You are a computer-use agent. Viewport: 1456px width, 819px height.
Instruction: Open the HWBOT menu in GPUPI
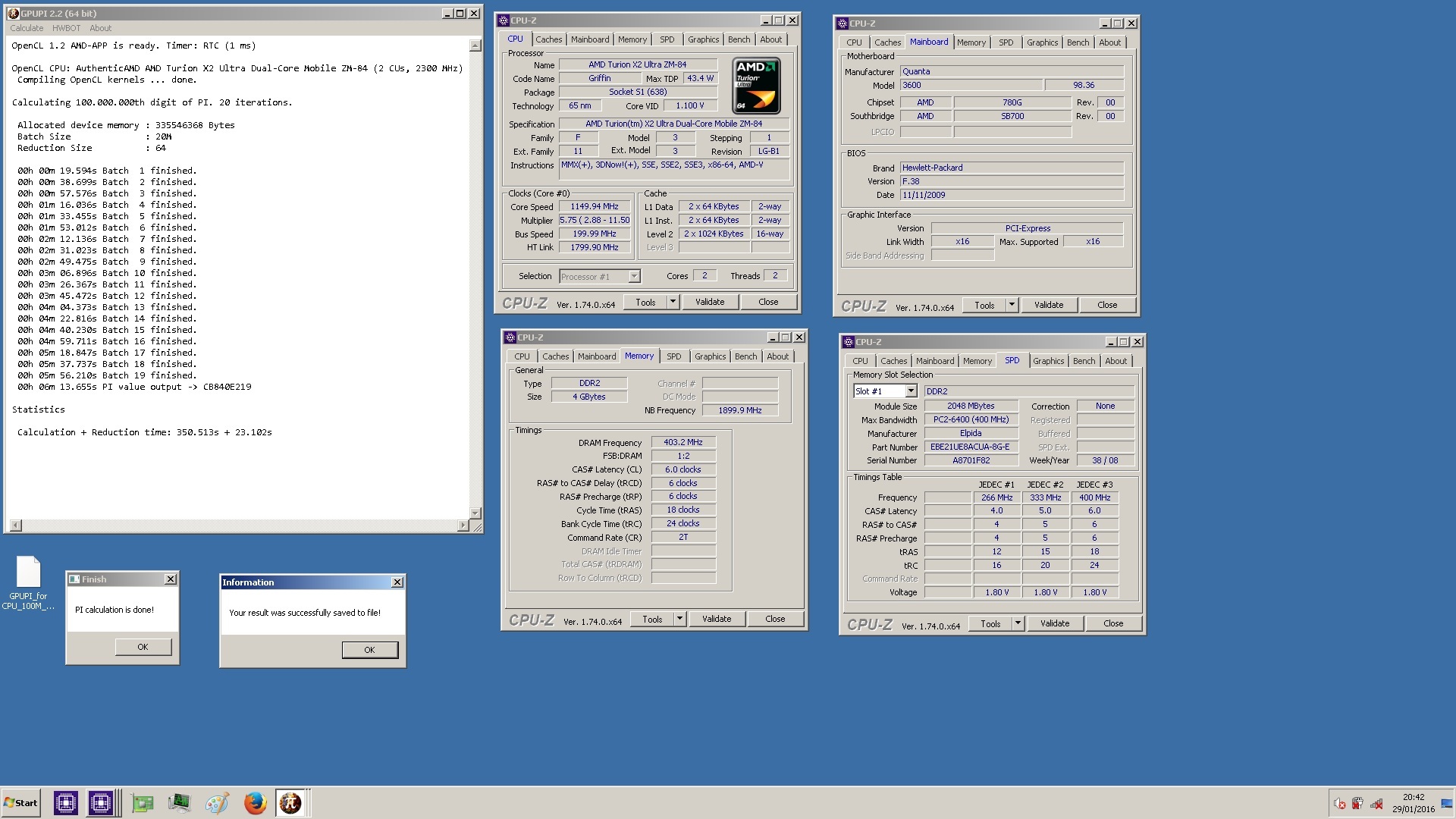click(66, 28)
